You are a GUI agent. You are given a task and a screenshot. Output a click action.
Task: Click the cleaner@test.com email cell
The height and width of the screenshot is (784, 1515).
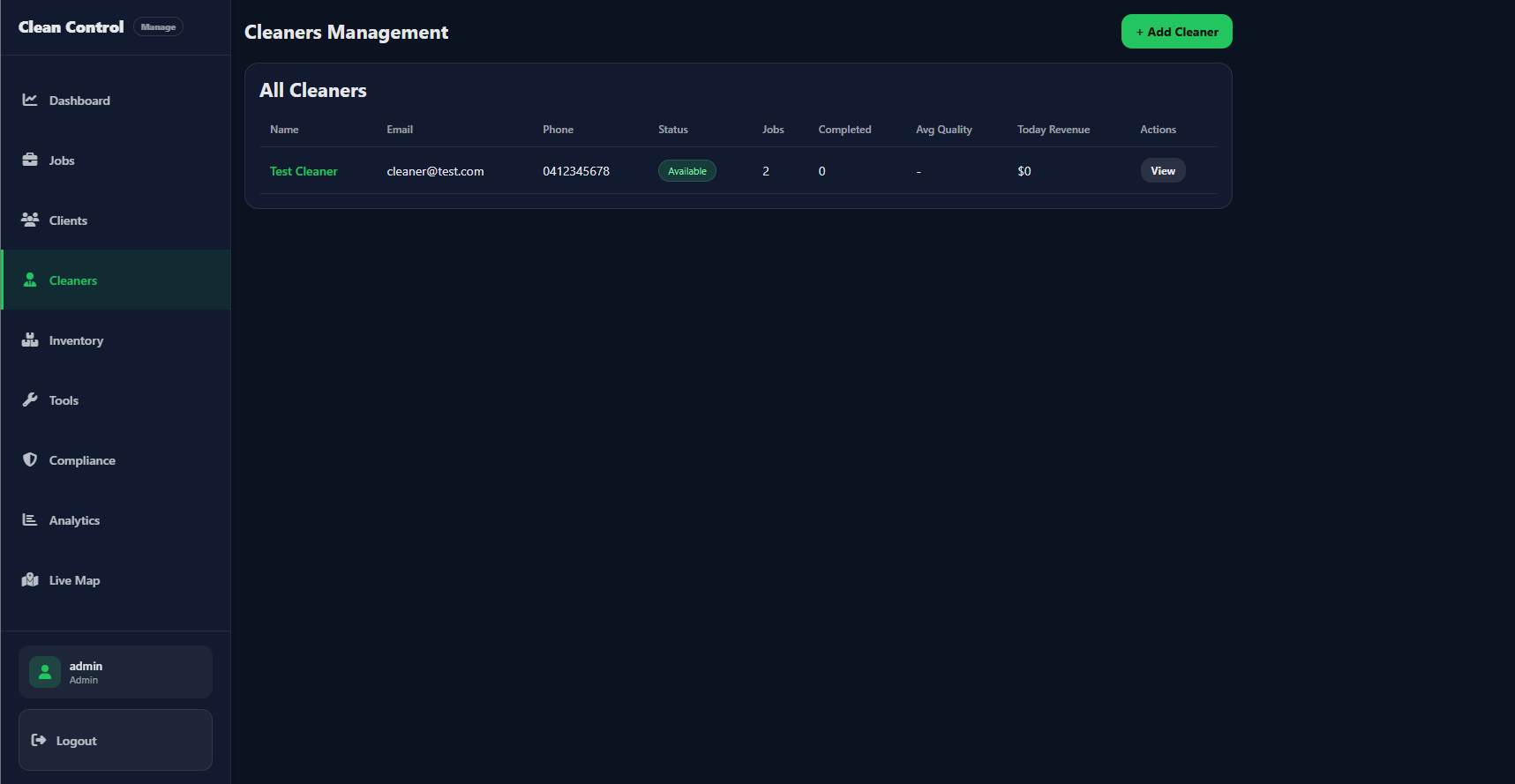tap(435, 171)
